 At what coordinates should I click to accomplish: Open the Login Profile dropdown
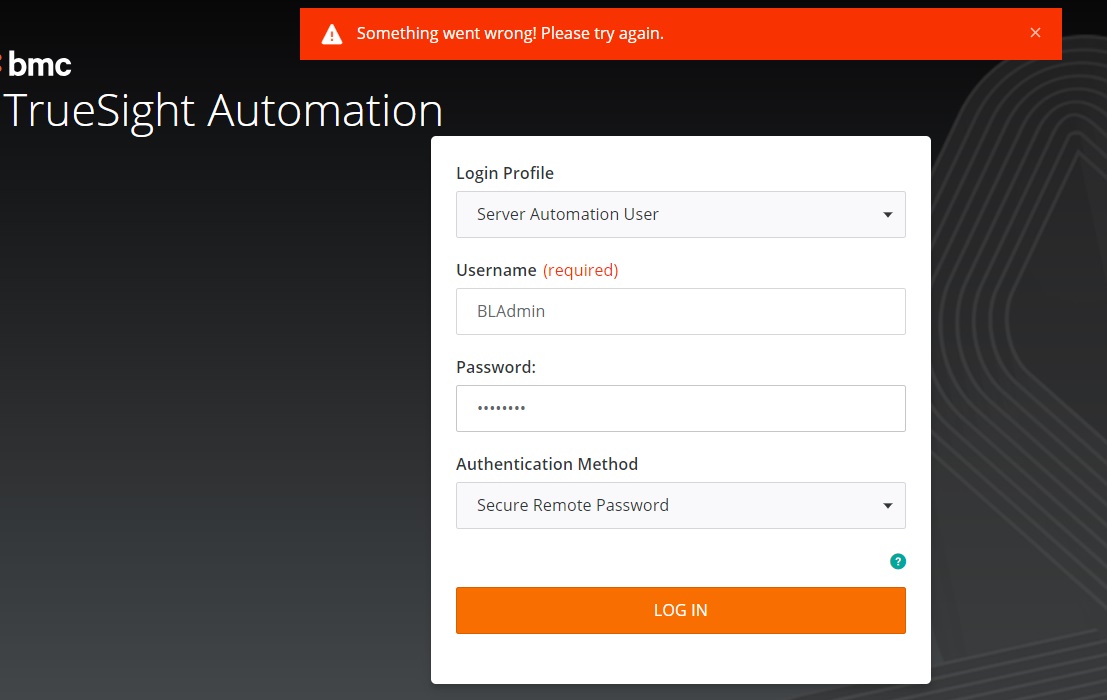(681, 215)
